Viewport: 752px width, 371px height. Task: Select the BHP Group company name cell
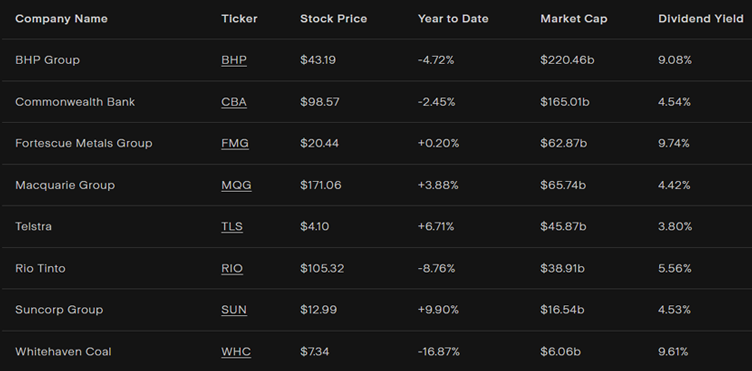pyautogui.click(x=47, y=60)
